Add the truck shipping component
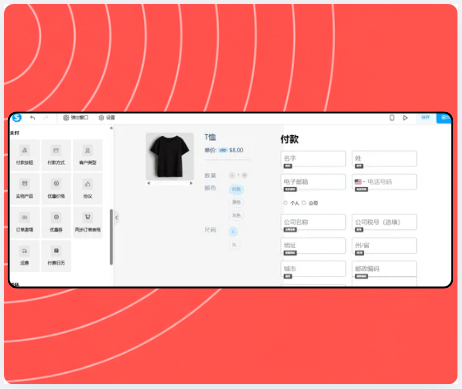 25,256
